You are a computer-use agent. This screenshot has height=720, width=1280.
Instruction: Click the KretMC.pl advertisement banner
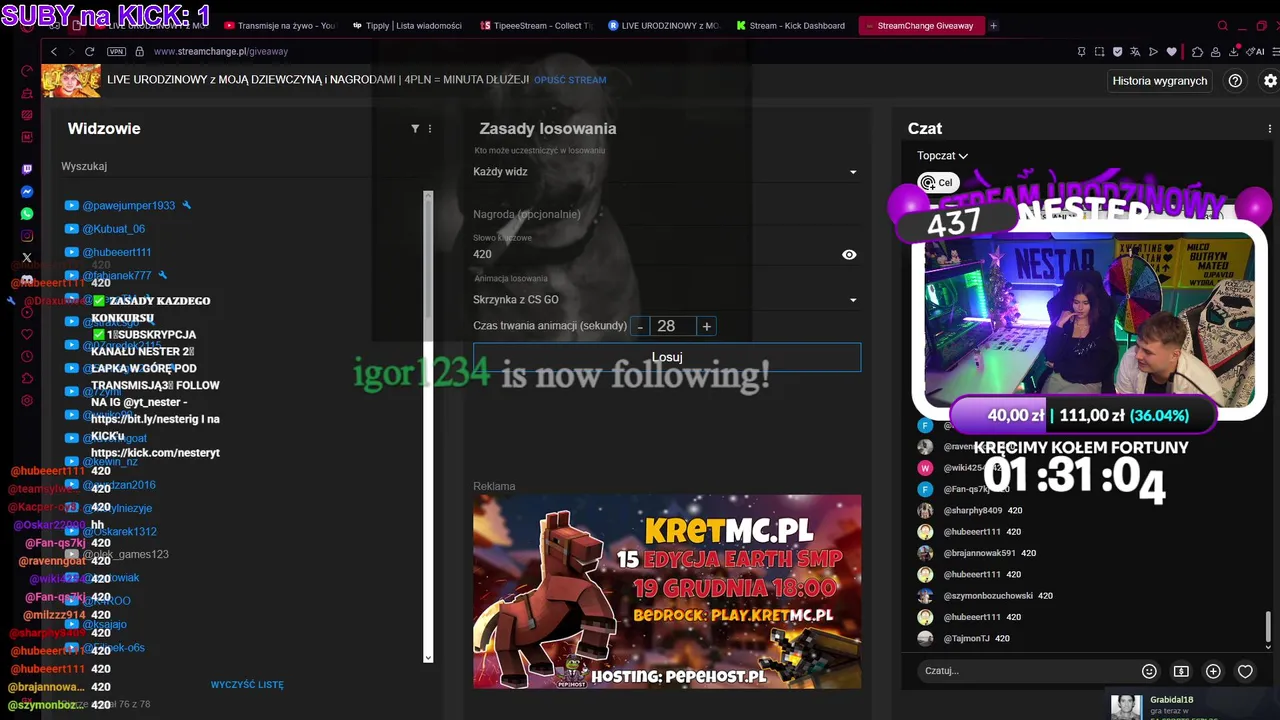(667, 592)
